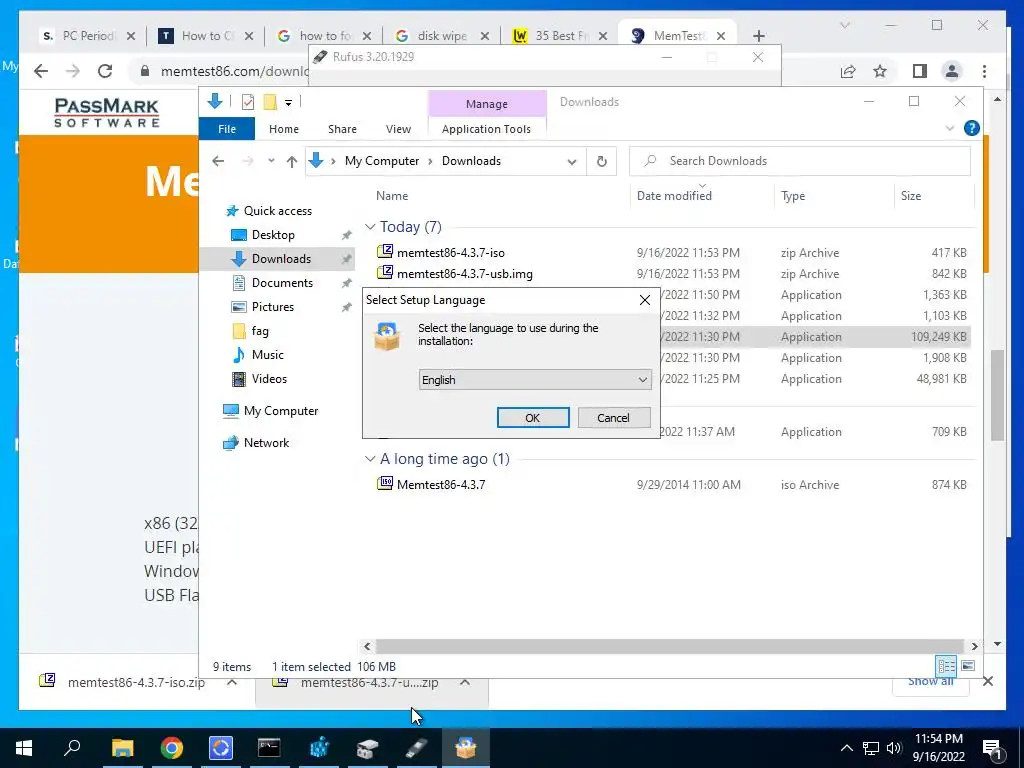Switch to the Home ribbon tab

[283, 129]
